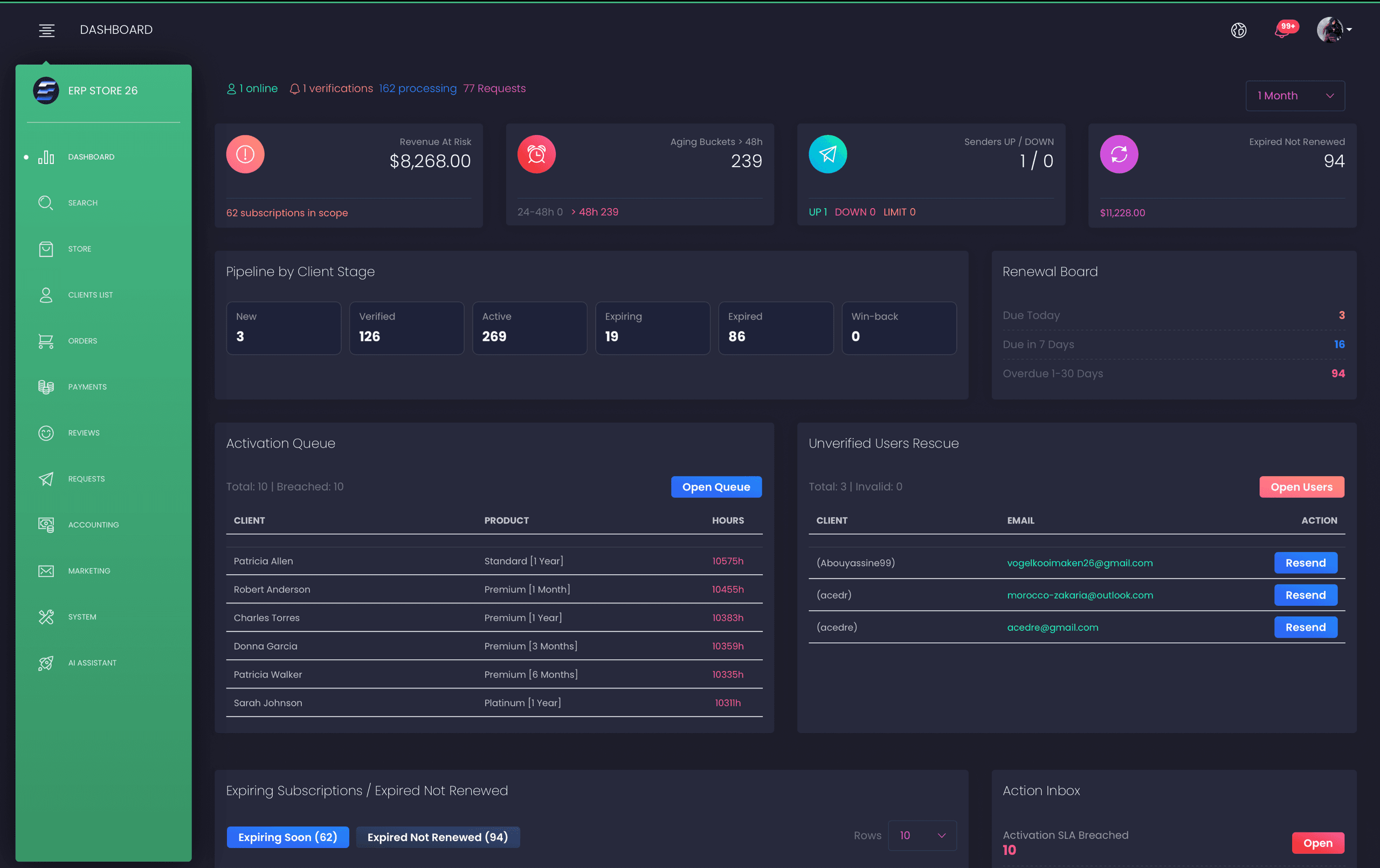Open the Activation SLA Breached item

point(1317,843)
